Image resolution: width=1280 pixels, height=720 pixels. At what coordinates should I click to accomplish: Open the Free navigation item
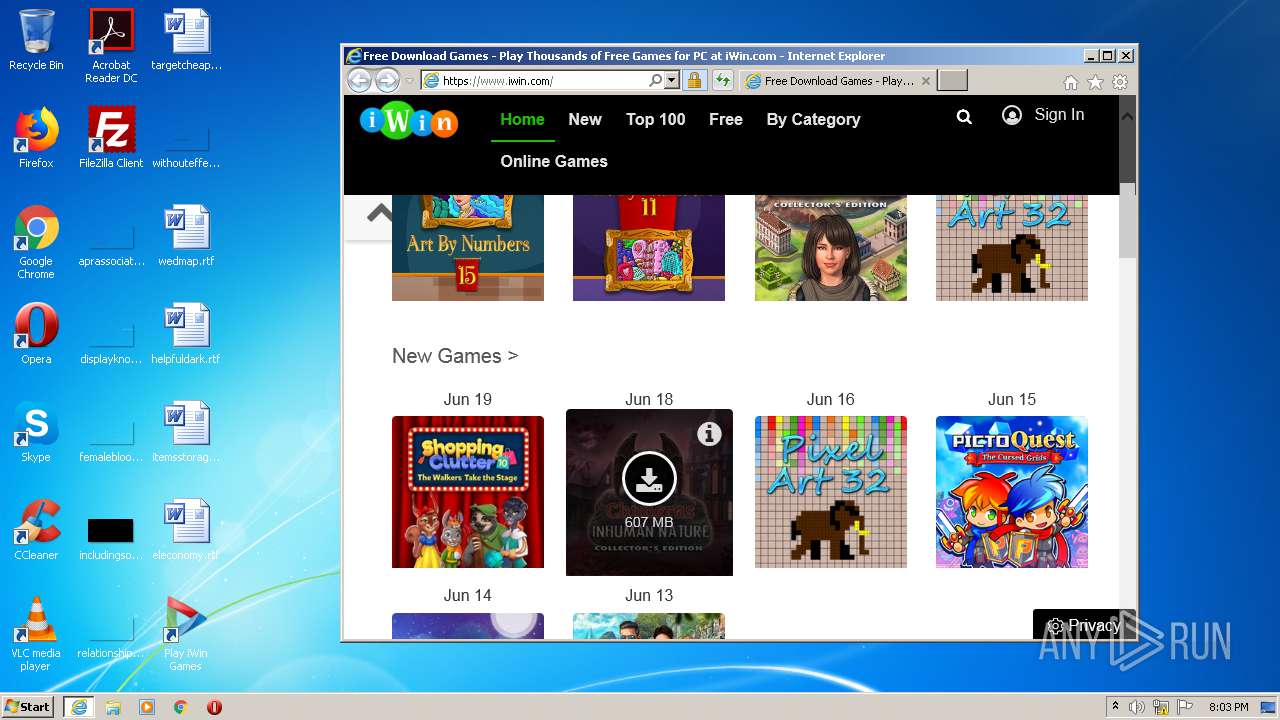726,119
